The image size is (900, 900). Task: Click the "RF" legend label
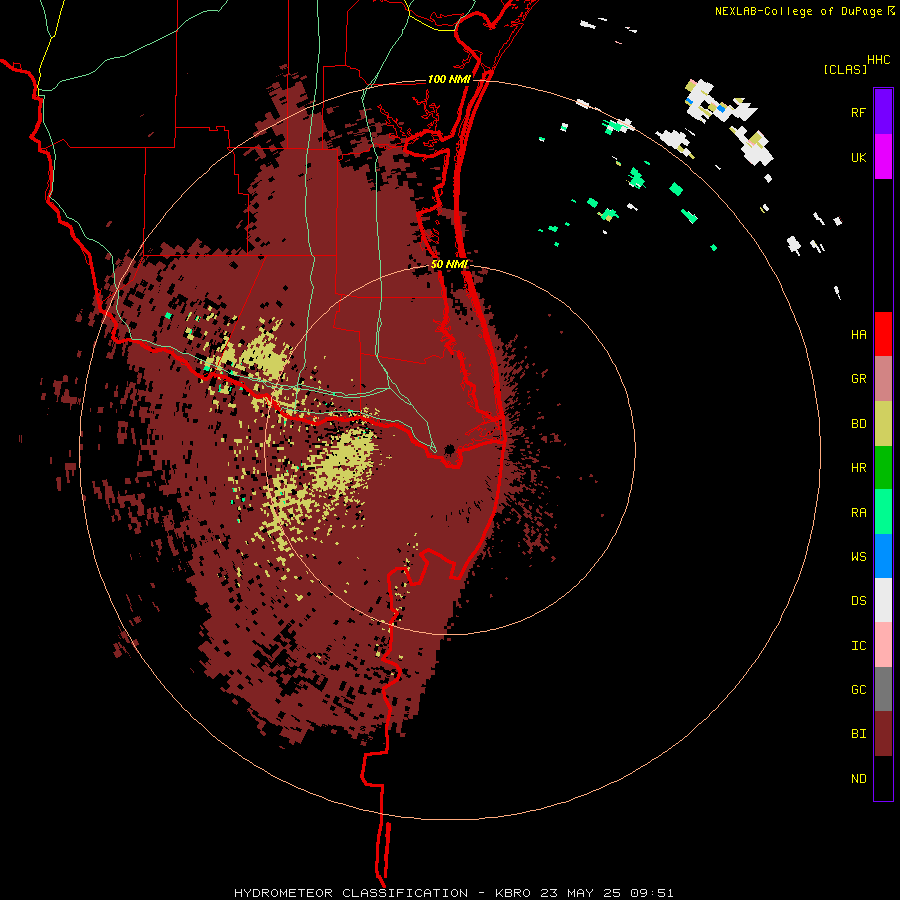point(858,112)
